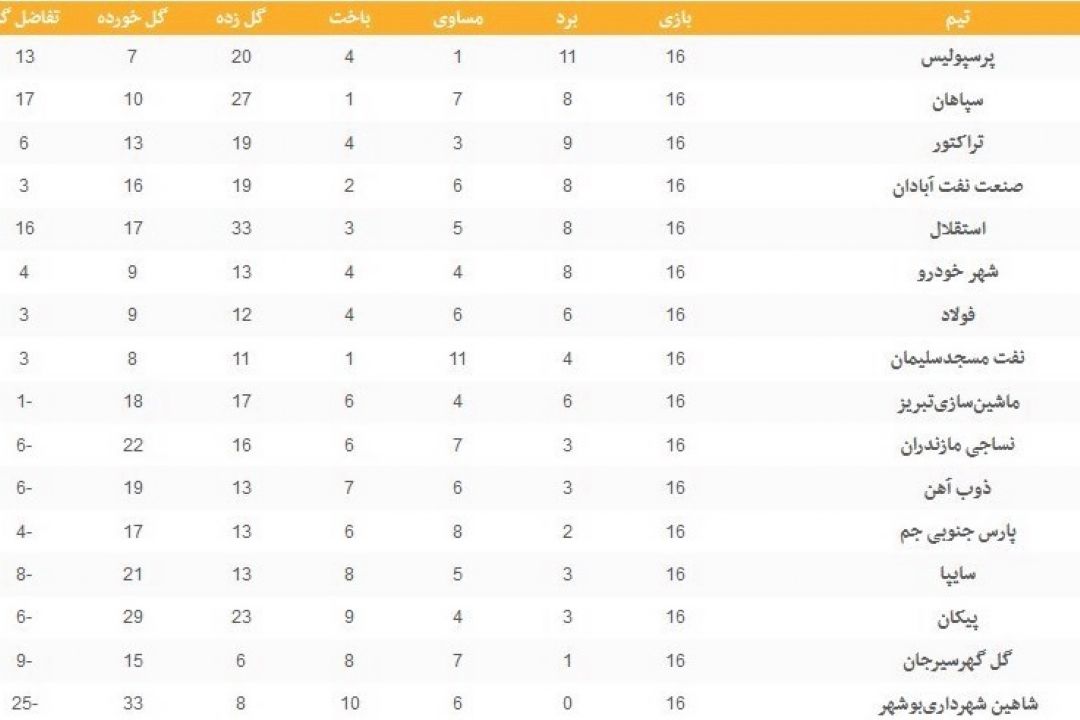Select the استقلال team name
The width and height of the screenshot is (1080, 720).
click(x=958, y=229)
